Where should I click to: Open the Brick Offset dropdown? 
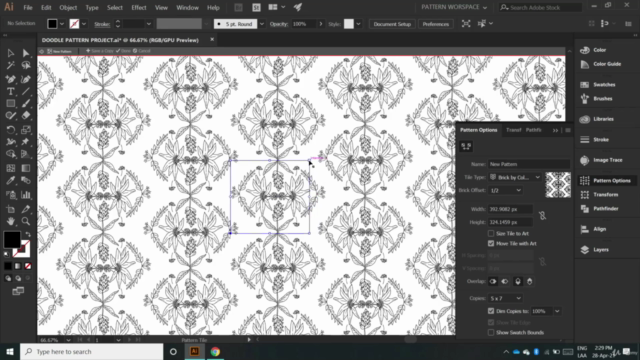505,190
